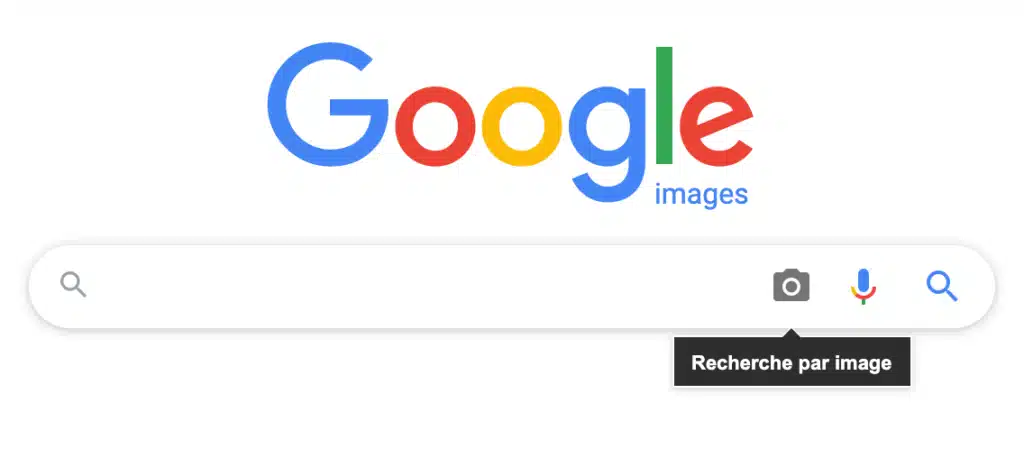This screenshot has width=1024, height=458.
Task: Click the blue microphone head
Action: pos(863,281)
